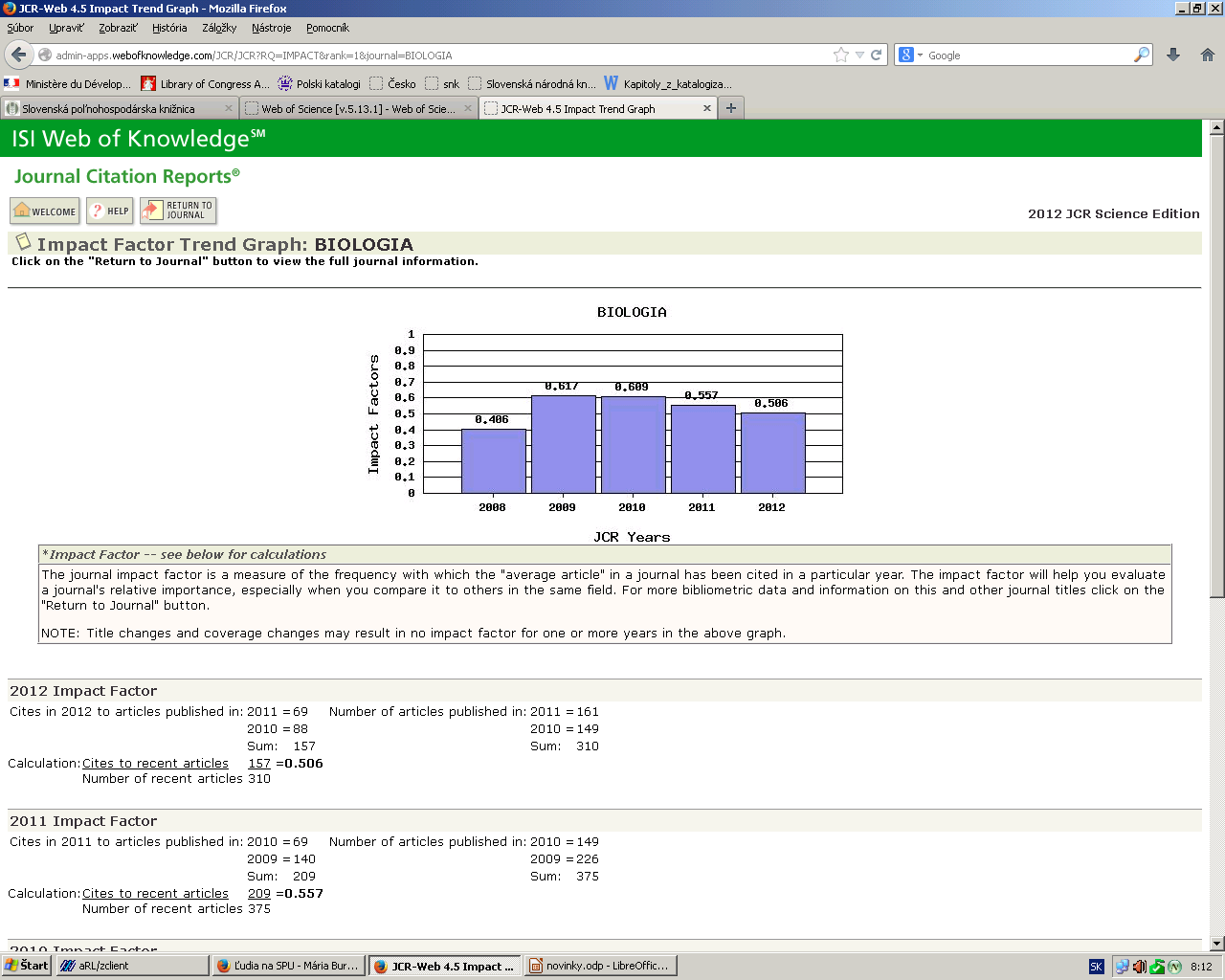Open the Súbor menu

(20, 28)
